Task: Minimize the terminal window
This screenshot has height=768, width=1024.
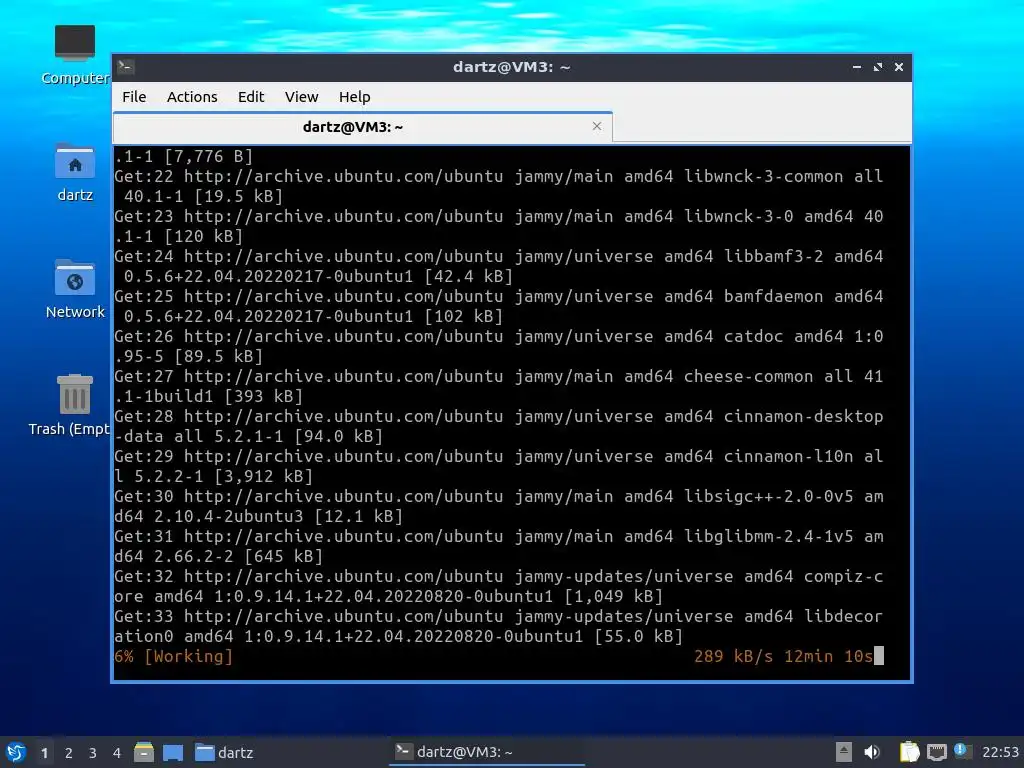Action: pos(857,67)
